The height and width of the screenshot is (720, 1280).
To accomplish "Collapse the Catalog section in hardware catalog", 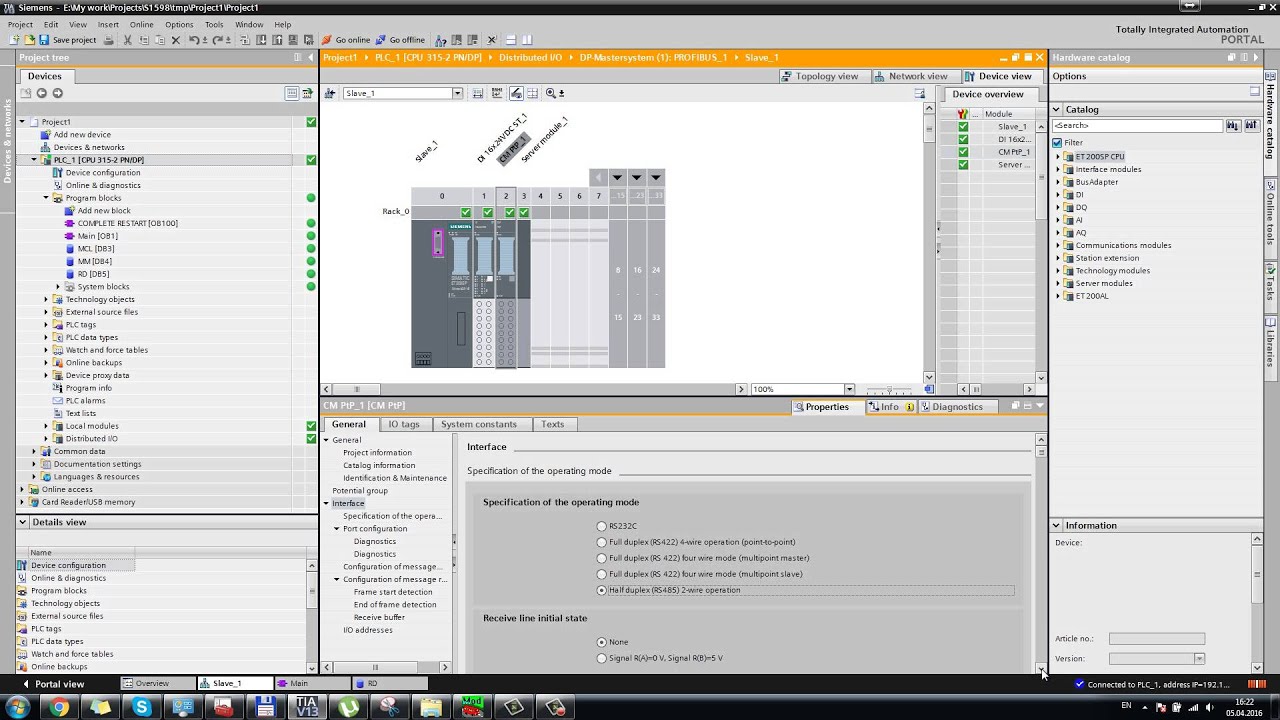I will [1056, 109].
